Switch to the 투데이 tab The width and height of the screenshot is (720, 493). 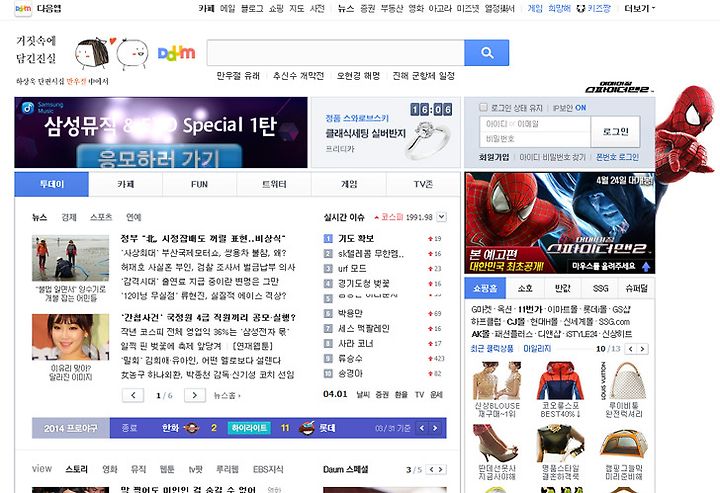click(x=51, y=185)
